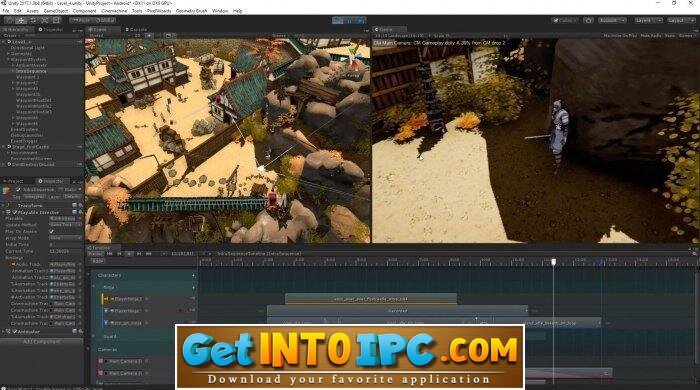Select the Move tool in toolbar
Image resolution: width=700 pixels, height=390 pixels.
(x=21, y=20)
